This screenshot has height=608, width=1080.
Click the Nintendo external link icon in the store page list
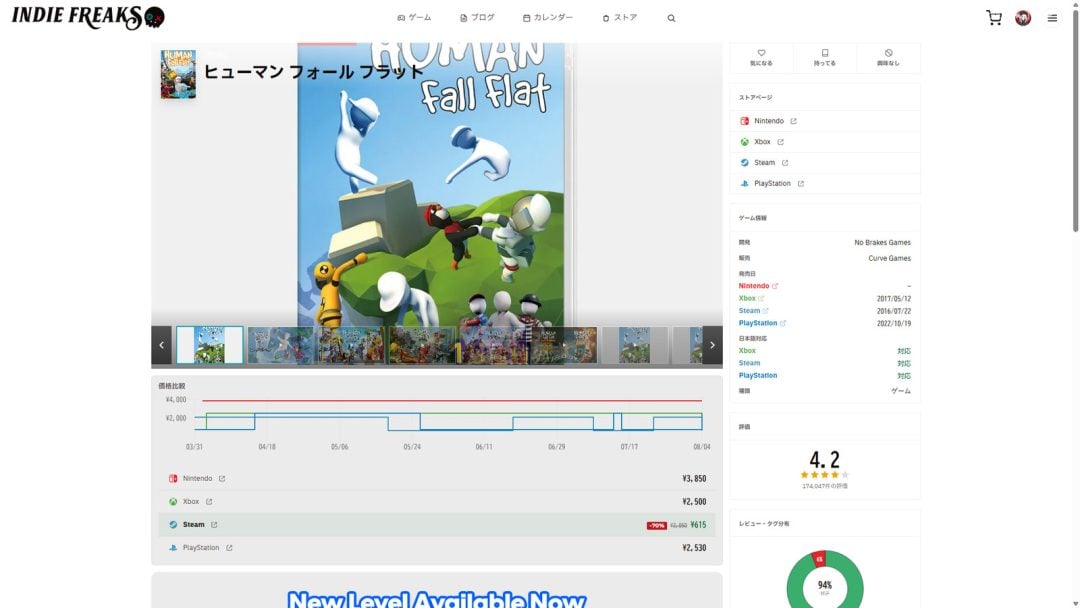(793, 121)
